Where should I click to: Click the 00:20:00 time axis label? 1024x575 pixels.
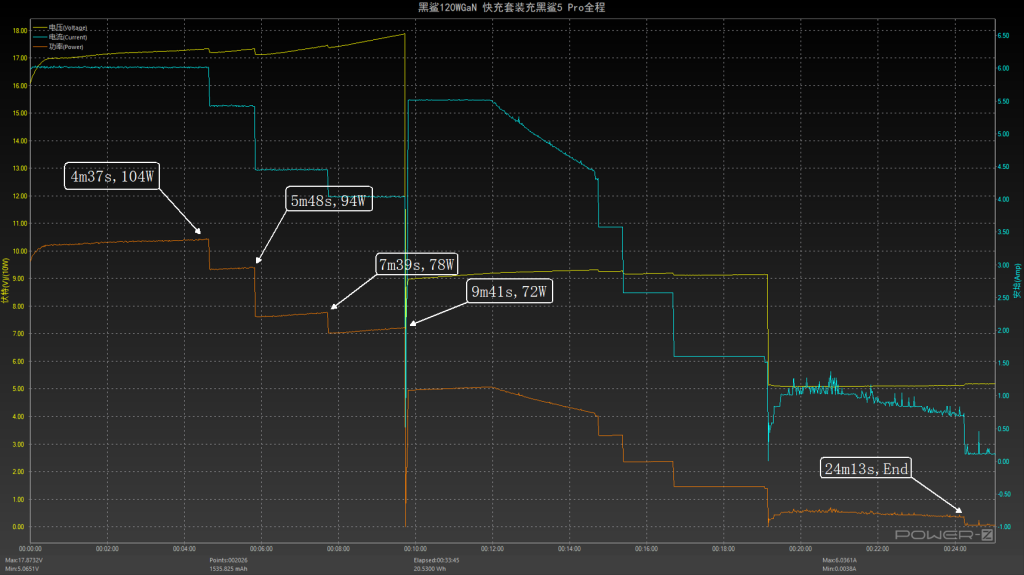(801, 549)
